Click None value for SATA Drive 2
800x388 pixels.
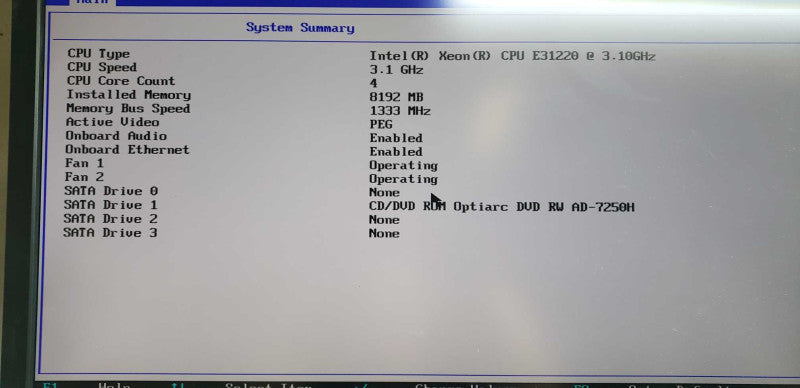click(x=384, y=220)
